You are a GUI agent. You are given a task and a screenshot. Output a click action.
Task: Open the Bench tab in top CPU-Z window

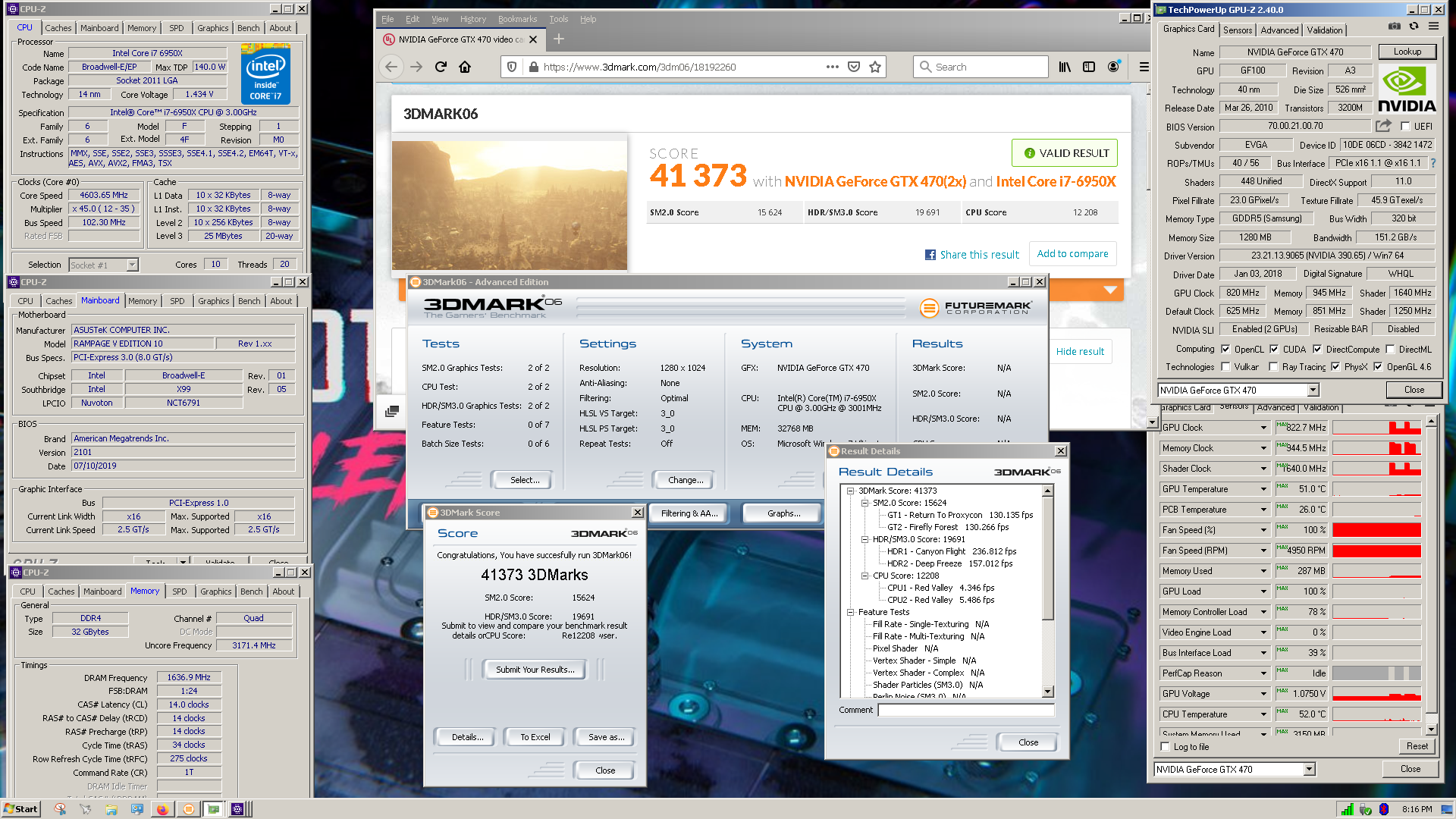coord(248,28)
